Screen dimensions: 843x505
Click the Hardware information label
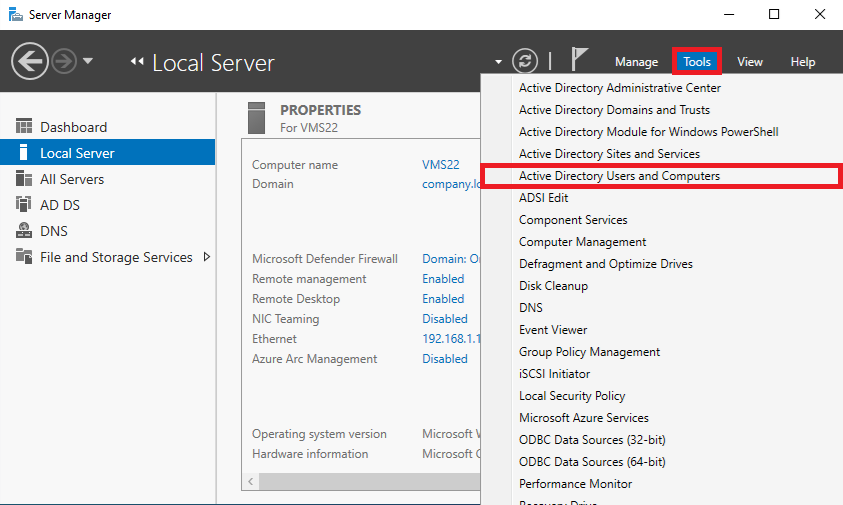[310, 454]
